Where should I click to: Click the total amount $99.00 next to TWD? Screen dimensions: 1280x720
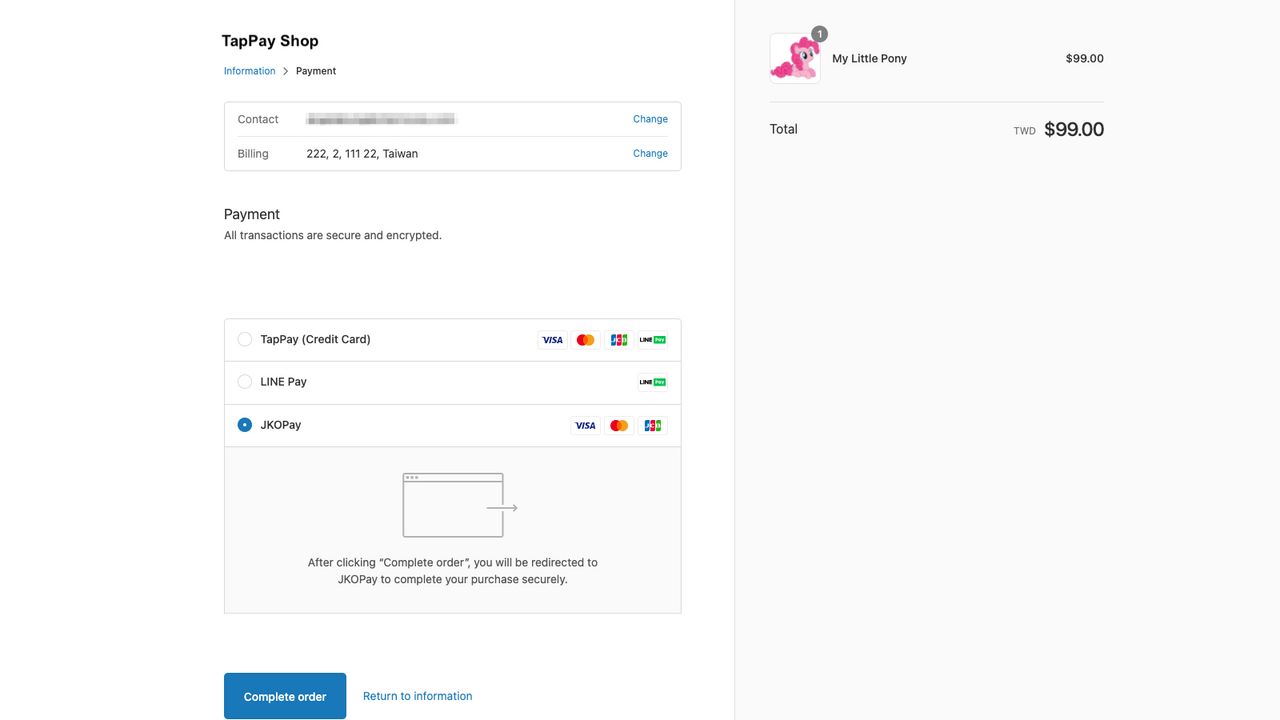point(1074,129)
